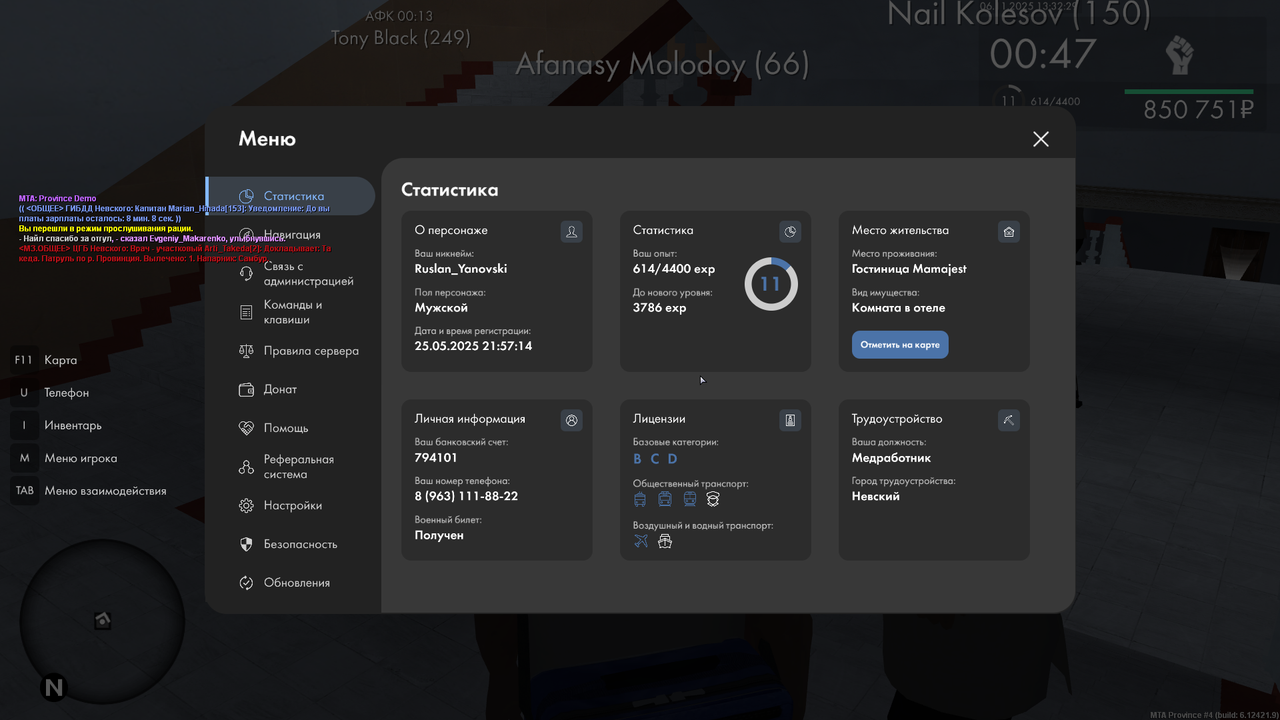
Task: Click the ship license icon
Action: tap(665, 541)
